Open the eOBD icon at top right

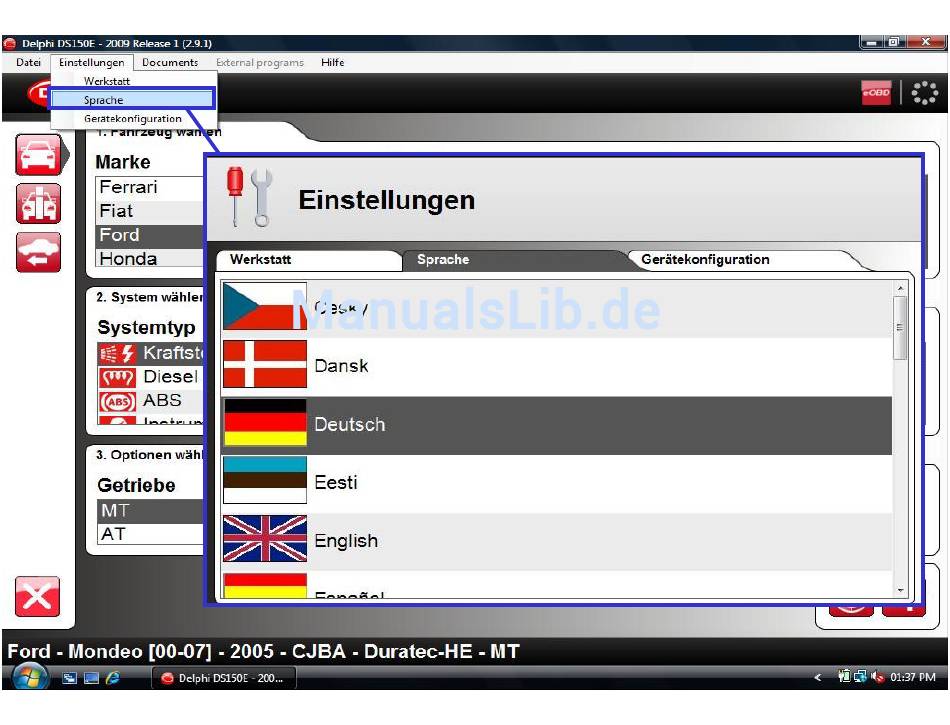[x=876, y=93]
